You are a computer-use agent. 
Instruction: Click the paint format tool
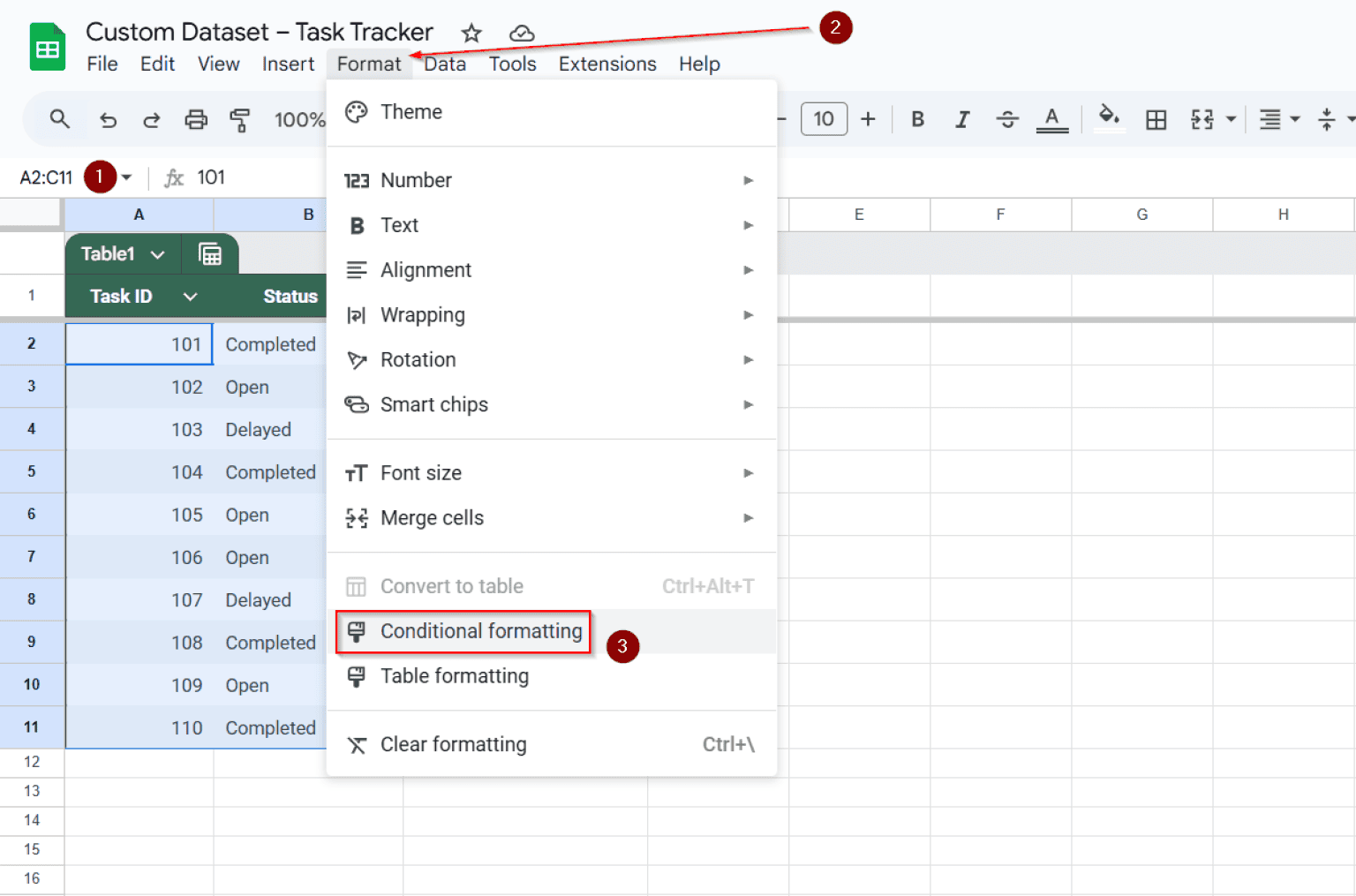click(x=240, y=119)
